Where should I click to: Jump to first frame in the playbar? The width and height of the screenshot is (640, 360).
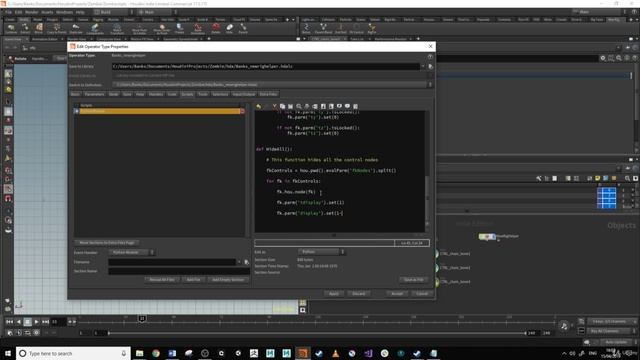[x=9, y=322]
